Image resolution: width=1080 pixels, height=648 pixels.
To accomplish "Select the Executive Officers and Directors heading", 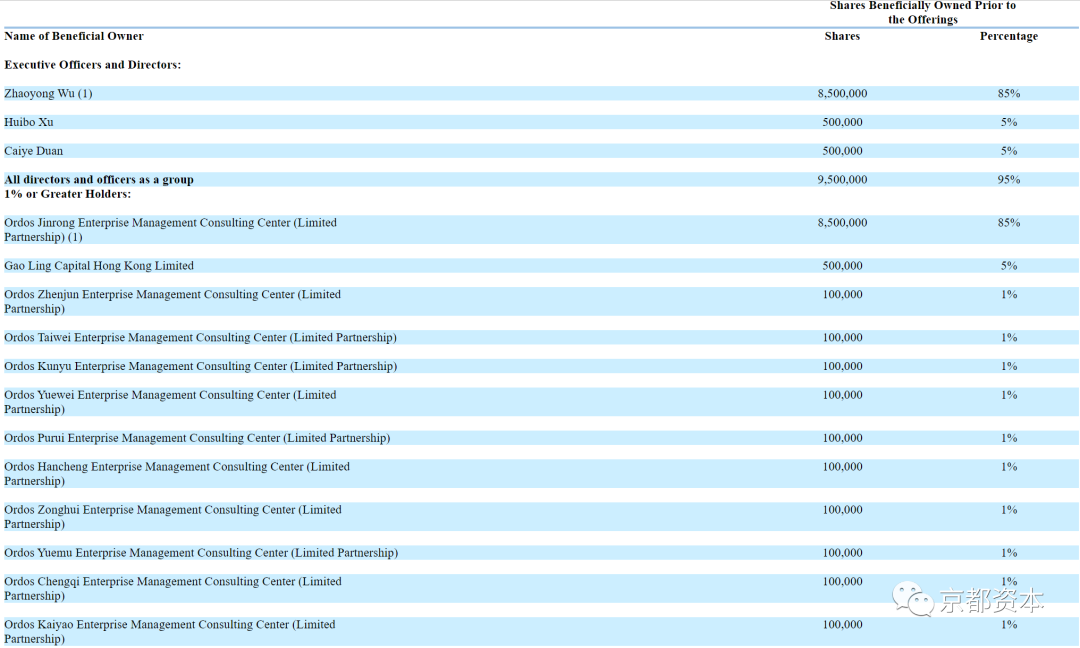I will click(x=92, y=65).
